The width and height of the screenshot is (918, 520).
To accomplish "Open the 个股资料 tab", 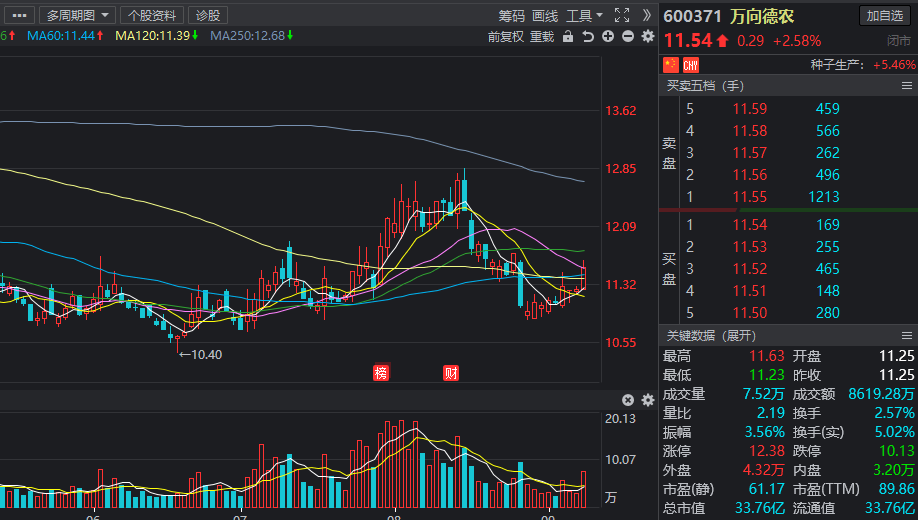I will 153,15.
